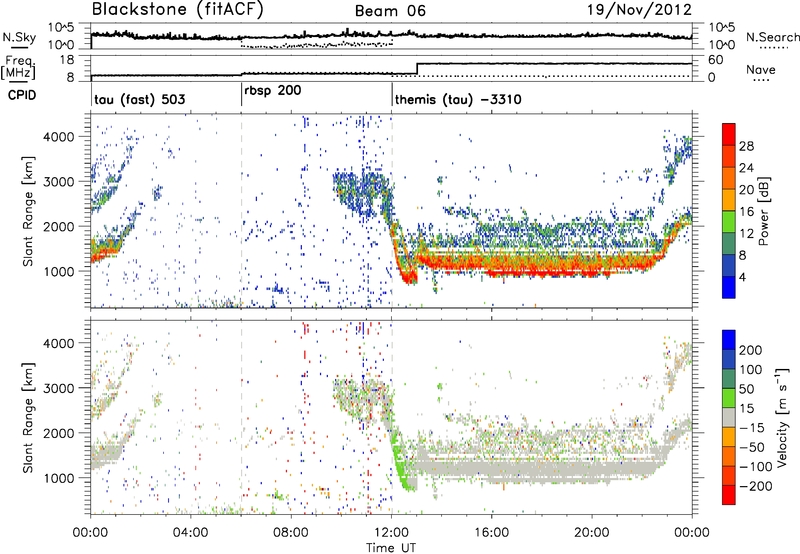Image resolution: width=800 pixels, height=554 pixels.
Task: Click the '18' tick on the Freq axis
Action: coord(67,60)
